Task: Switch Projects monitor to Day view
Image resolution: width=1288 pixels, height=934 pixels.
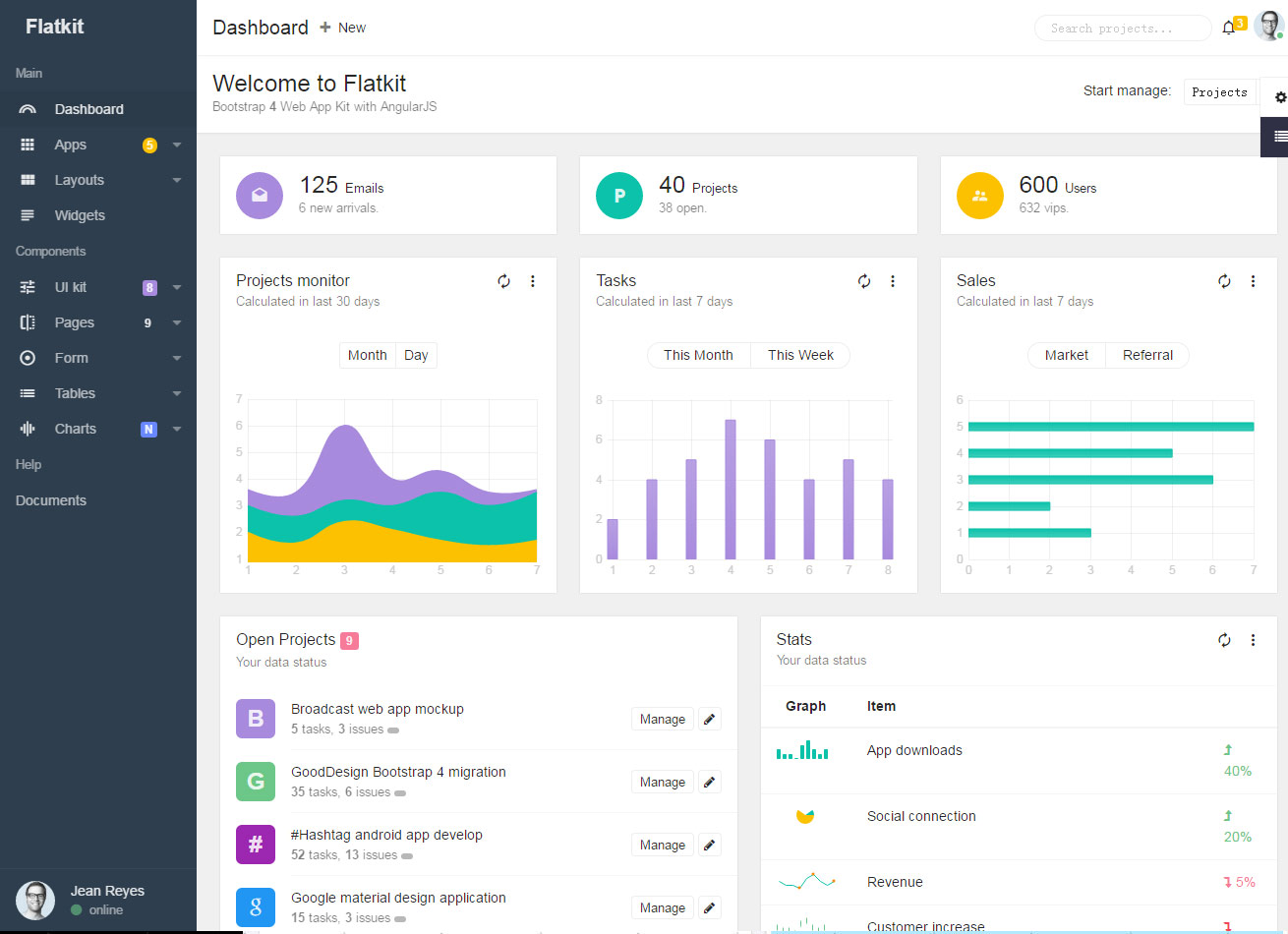Action: click(416, 355)
